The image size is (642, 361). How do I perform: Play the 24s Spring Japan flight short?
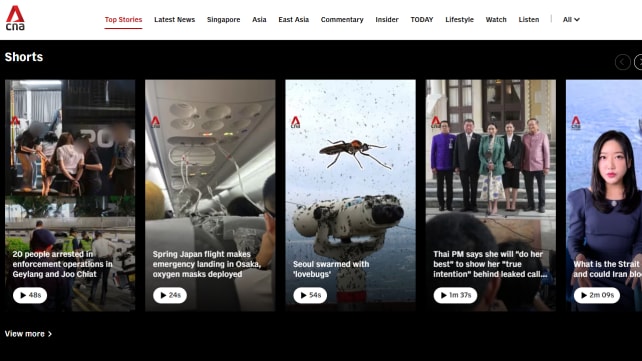170,295
